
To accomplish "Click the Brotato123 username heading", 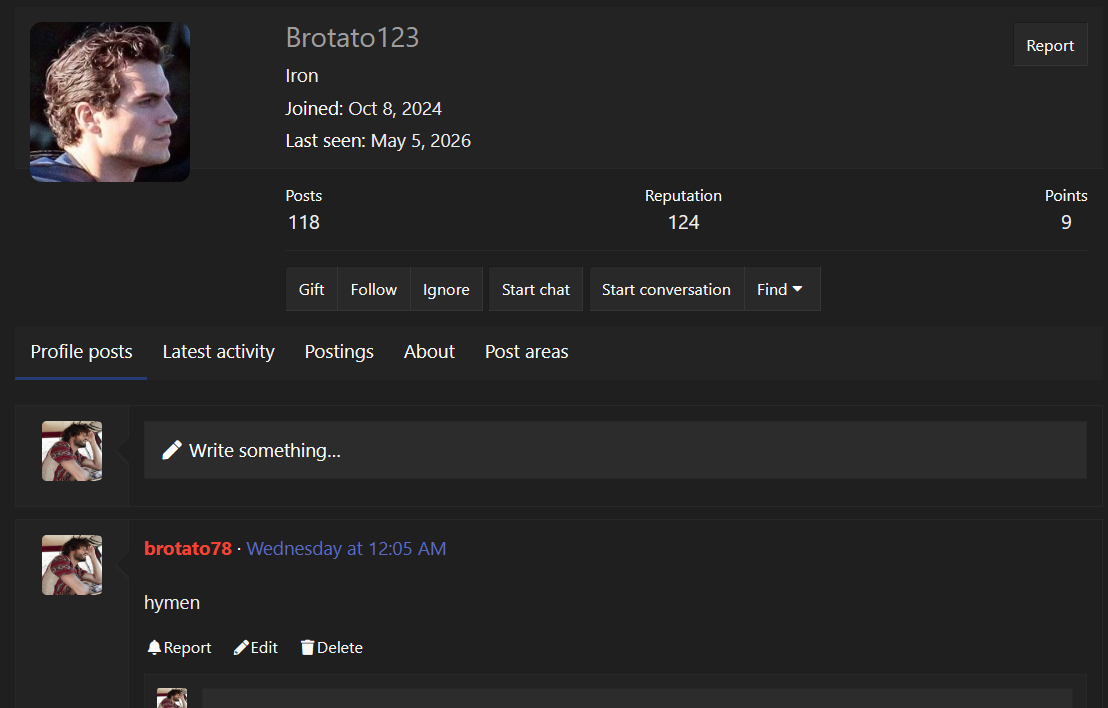I will (x=352, y=37).
